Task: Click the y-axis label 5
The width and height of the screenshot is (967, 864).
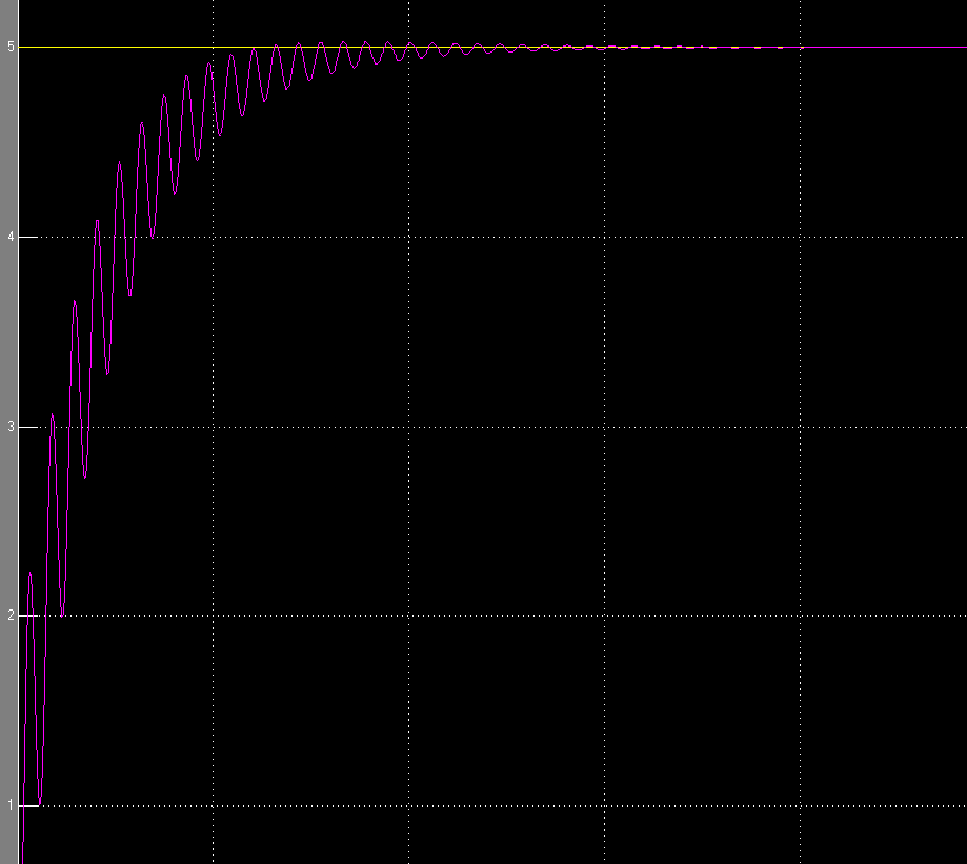Action: 10,47
